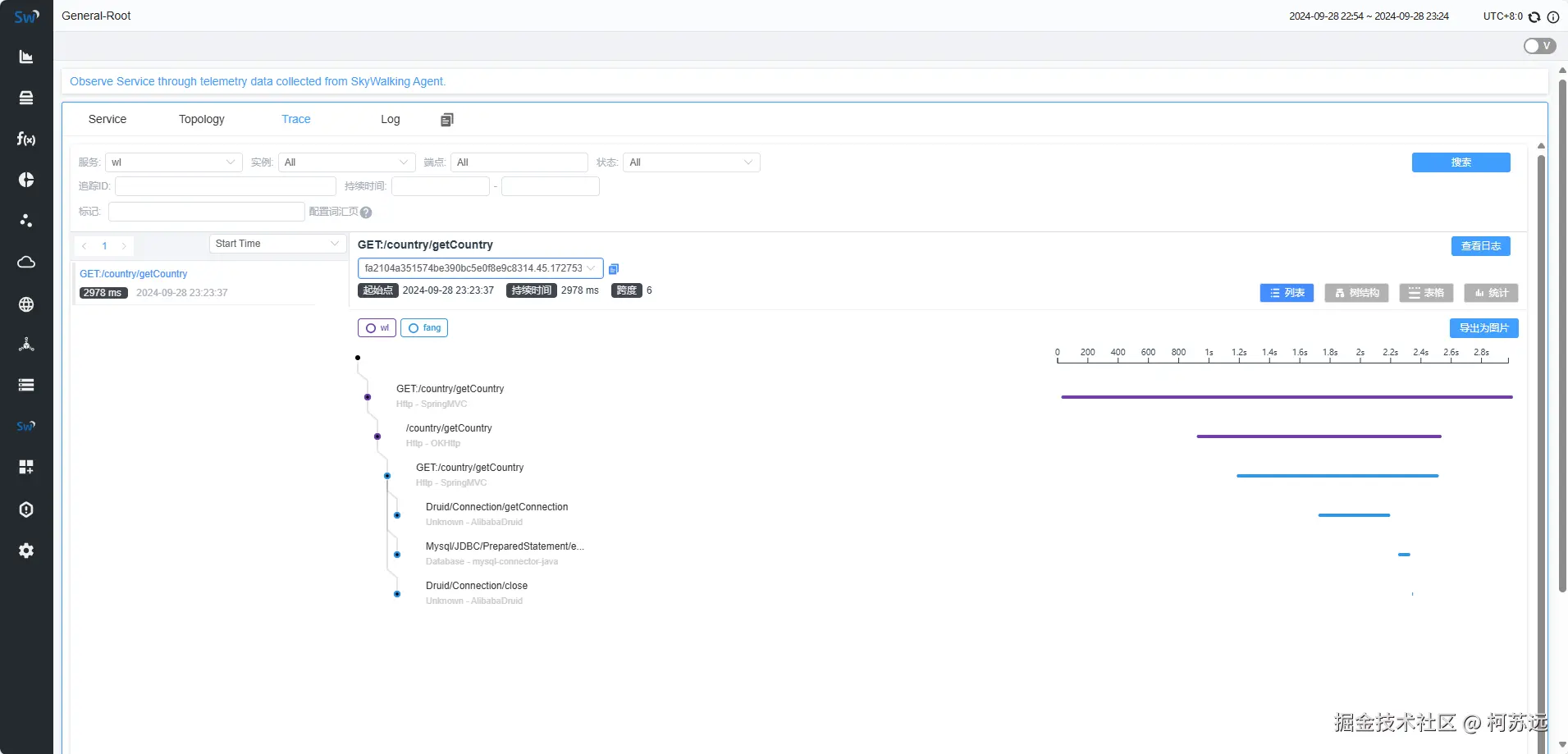1568x754 pixels.
Task: Open the stacked layers sidebar icon
Action: pyautogui.click(x=26, y=98)
